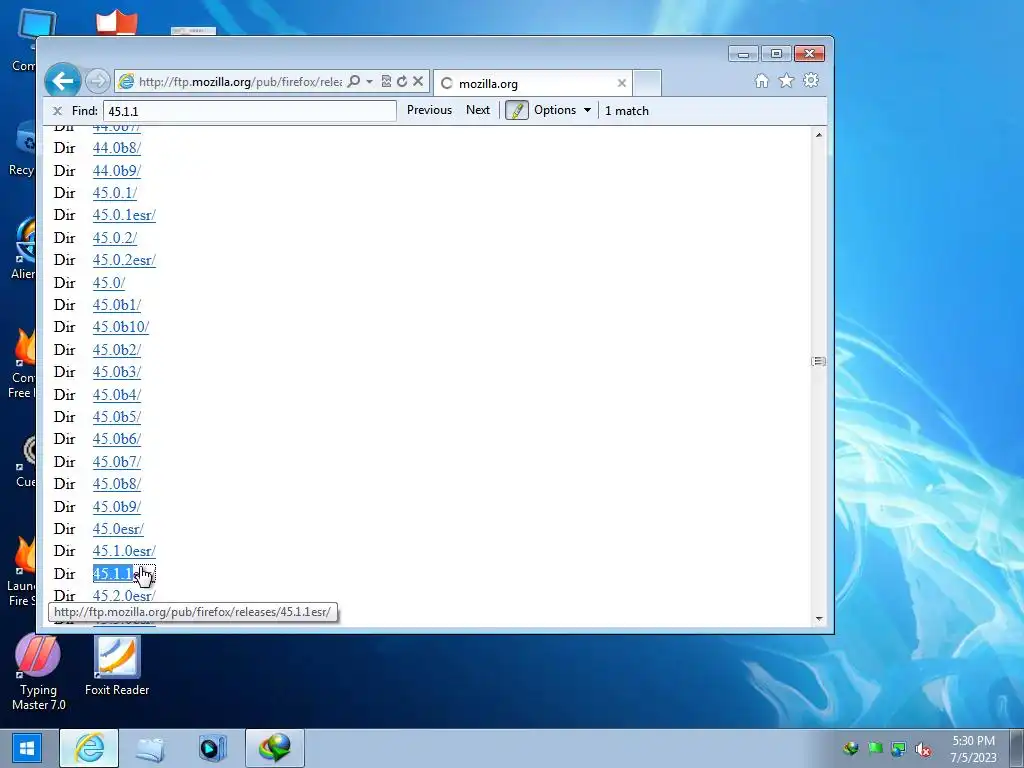Select the mozilla.org tab
The height and width of the screenshot is (768, 1024).
[x=533, y=83]
